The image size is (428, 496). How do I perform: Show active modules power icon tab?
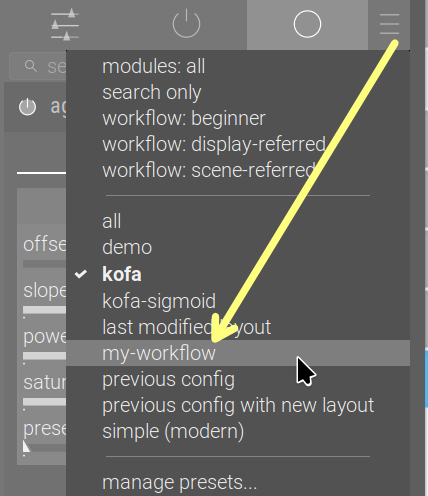[186, 24]
